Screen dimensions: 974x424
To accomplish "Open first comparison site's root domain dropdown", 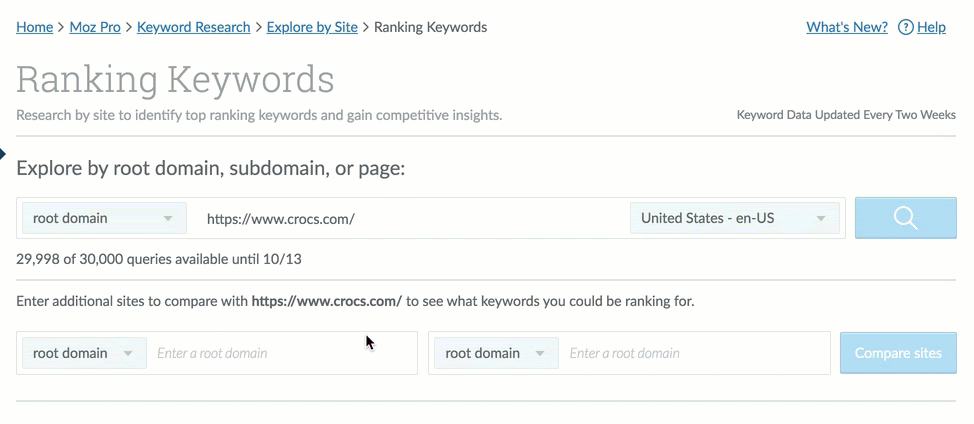I will coord(83,353).
